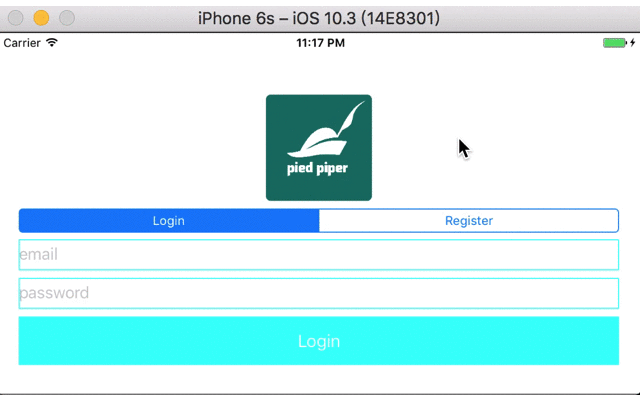640x400 pixels.
Task: Click the green battery icon
Action: click(x=614, y=43)
